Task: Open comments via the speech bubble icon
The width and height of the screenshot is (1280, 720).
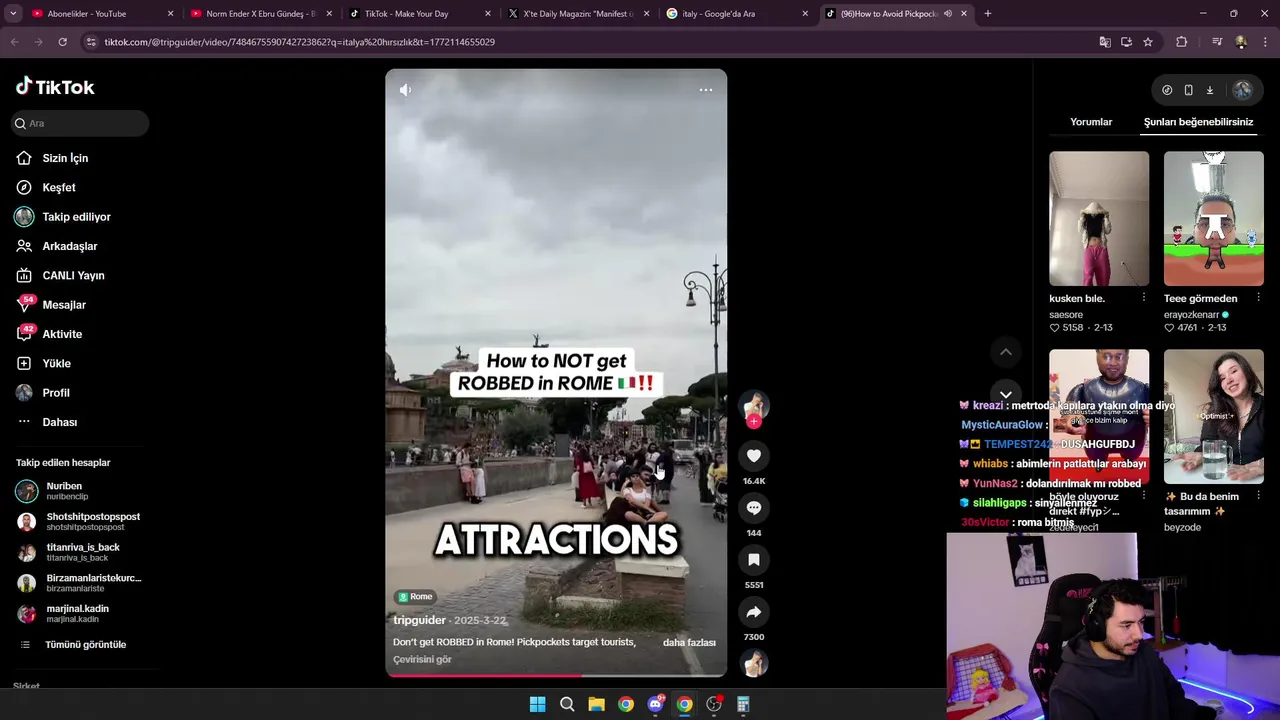Action: tap(754, 508)
